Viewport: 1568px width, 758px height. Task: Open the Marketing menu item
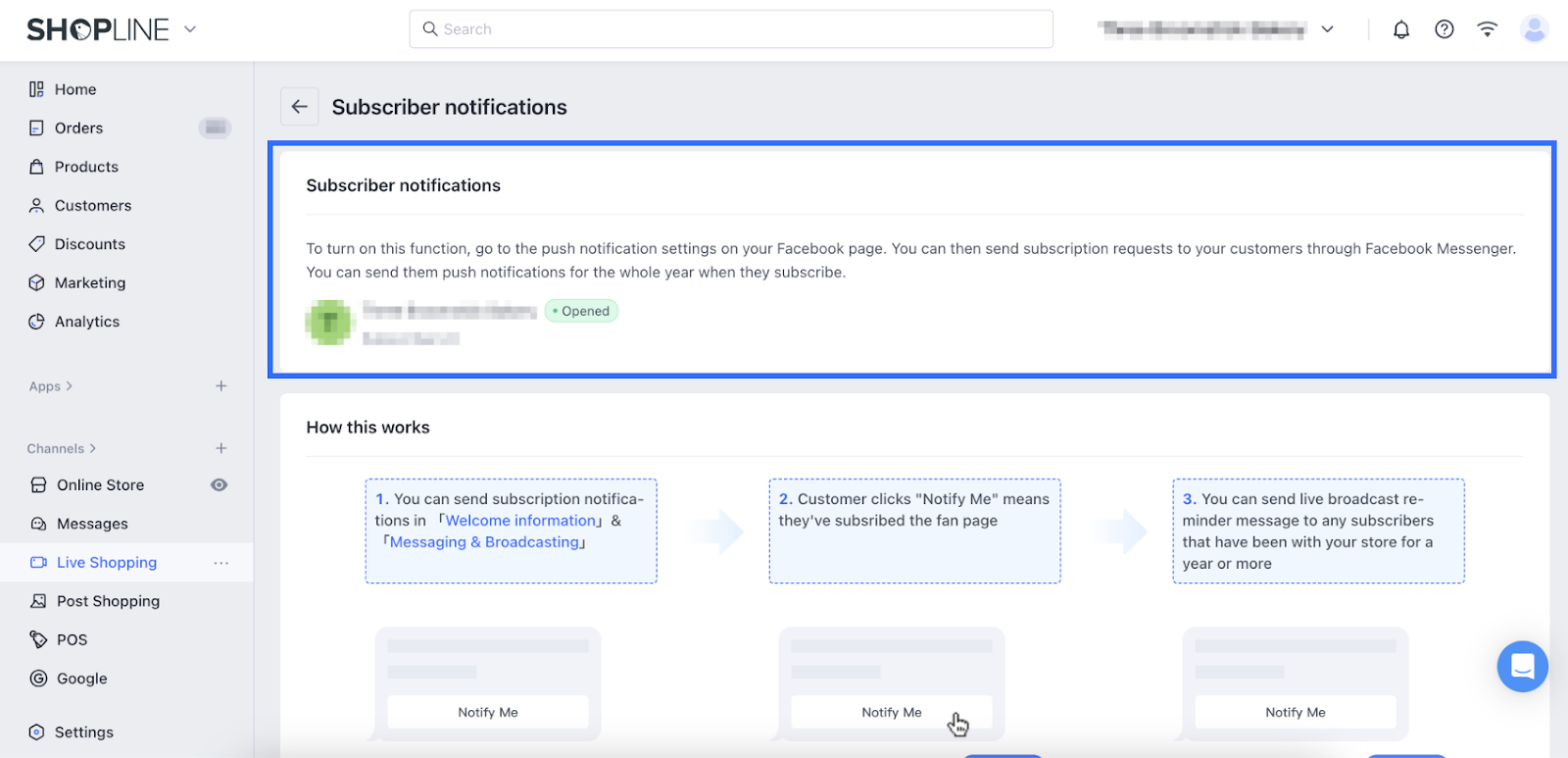click(90, 283)
